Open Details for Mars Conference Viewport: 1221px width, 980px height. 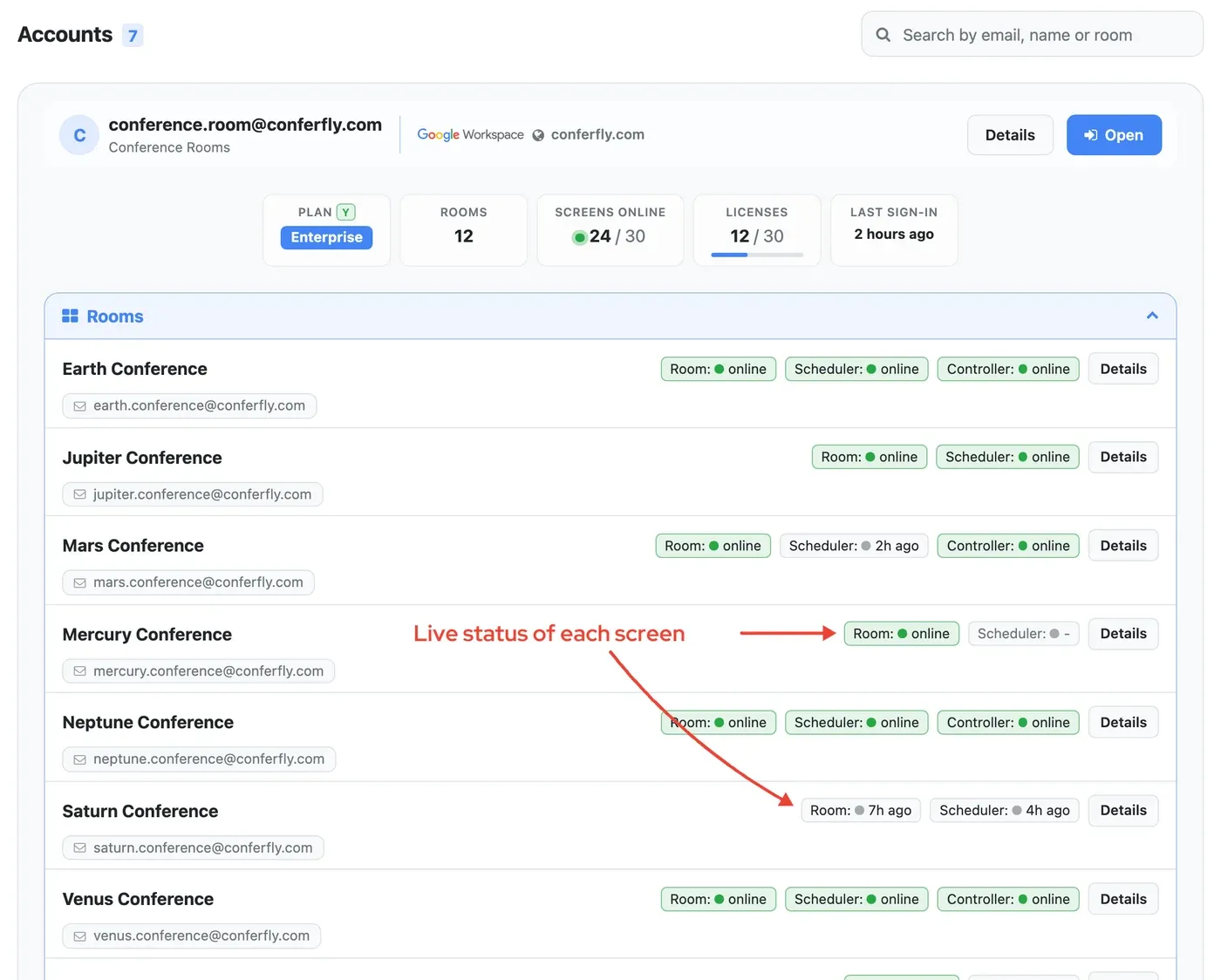click(1123, 546)
